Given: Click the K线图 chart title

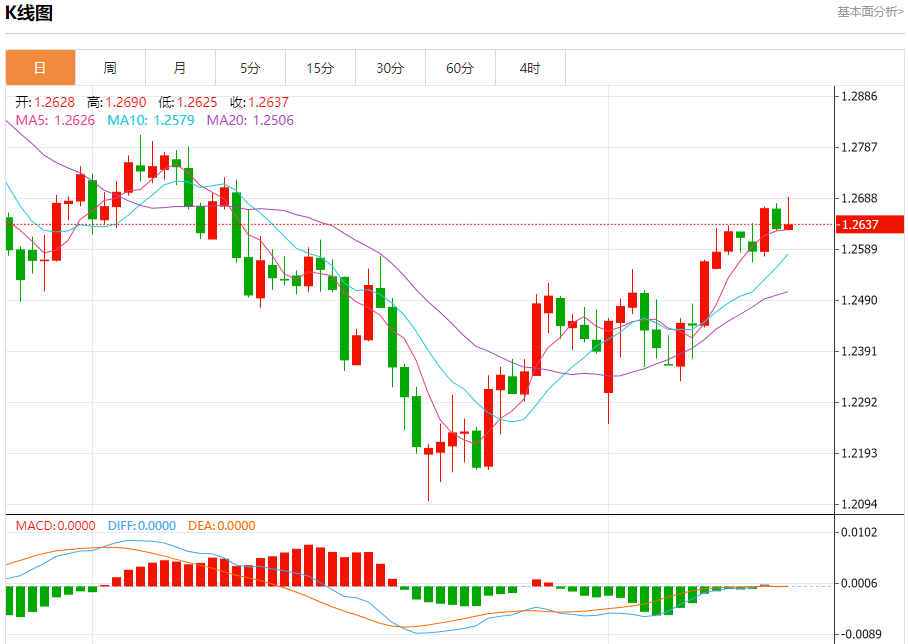Looking at the screenshot, I should coord(29,13).
